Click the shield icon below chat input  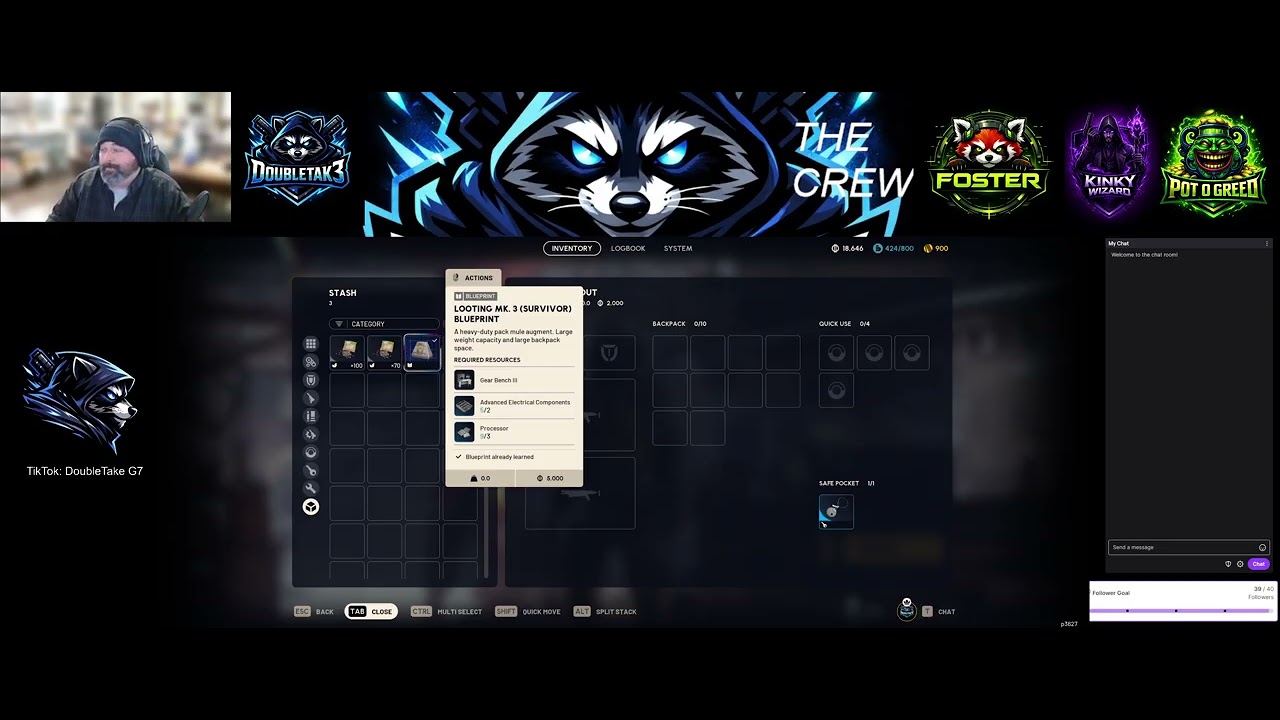1228,564
